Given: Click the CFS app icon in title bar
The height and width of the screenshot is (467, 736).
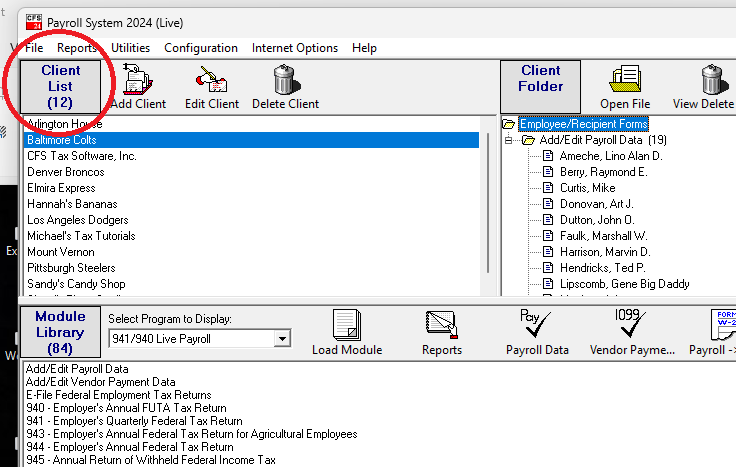Looking at the screenshot, I should [x=34, y=22].
